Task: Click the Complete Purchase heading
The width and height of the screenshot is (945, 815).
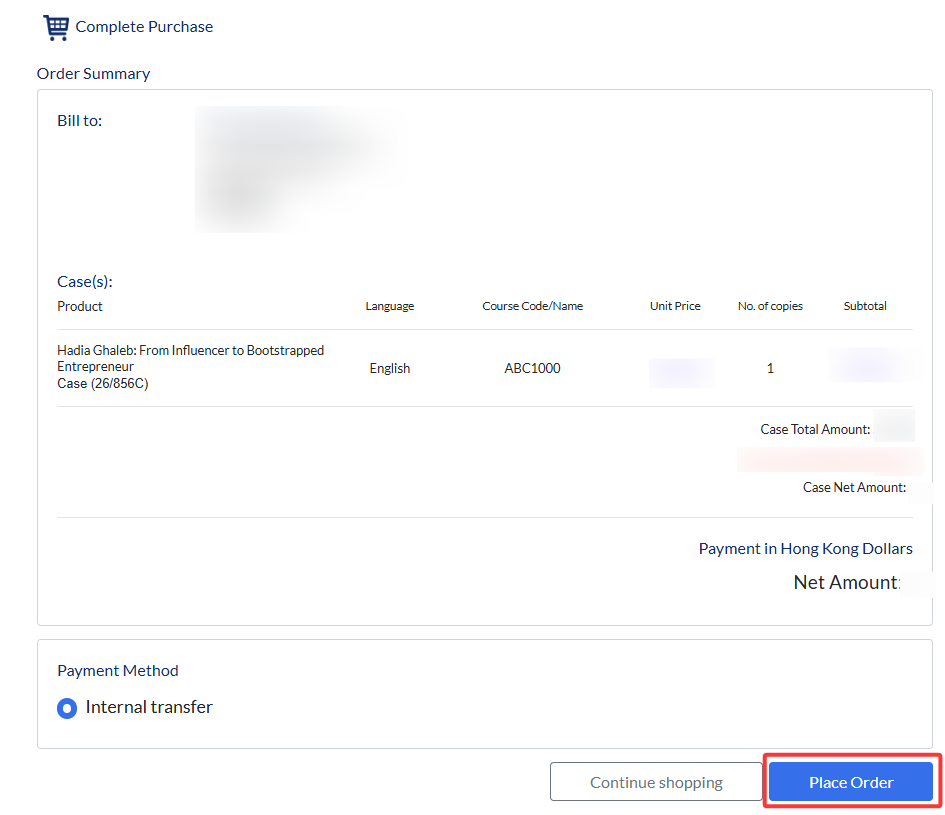Action: click(144, 27)
